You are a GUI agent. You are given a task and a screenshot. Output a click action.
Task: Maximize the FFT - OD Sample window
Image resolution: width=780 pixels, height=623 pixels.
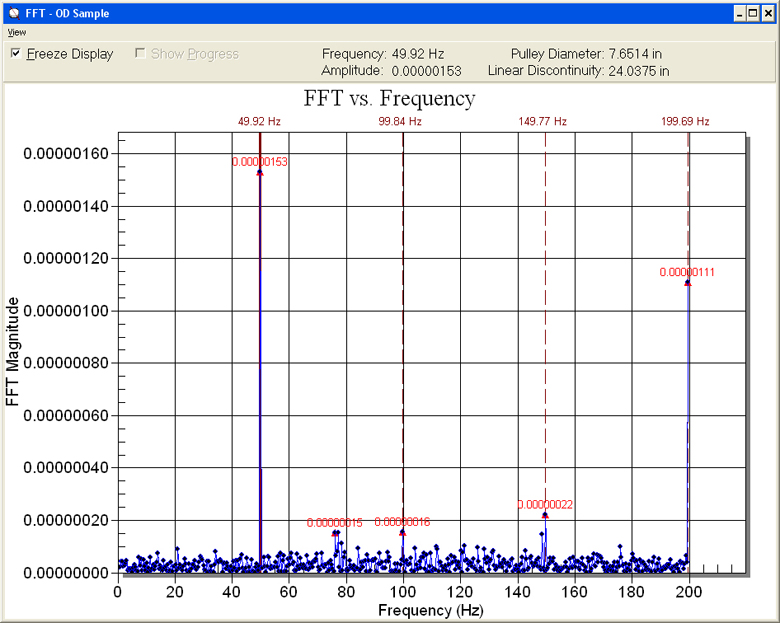click(x=752, y=13)
